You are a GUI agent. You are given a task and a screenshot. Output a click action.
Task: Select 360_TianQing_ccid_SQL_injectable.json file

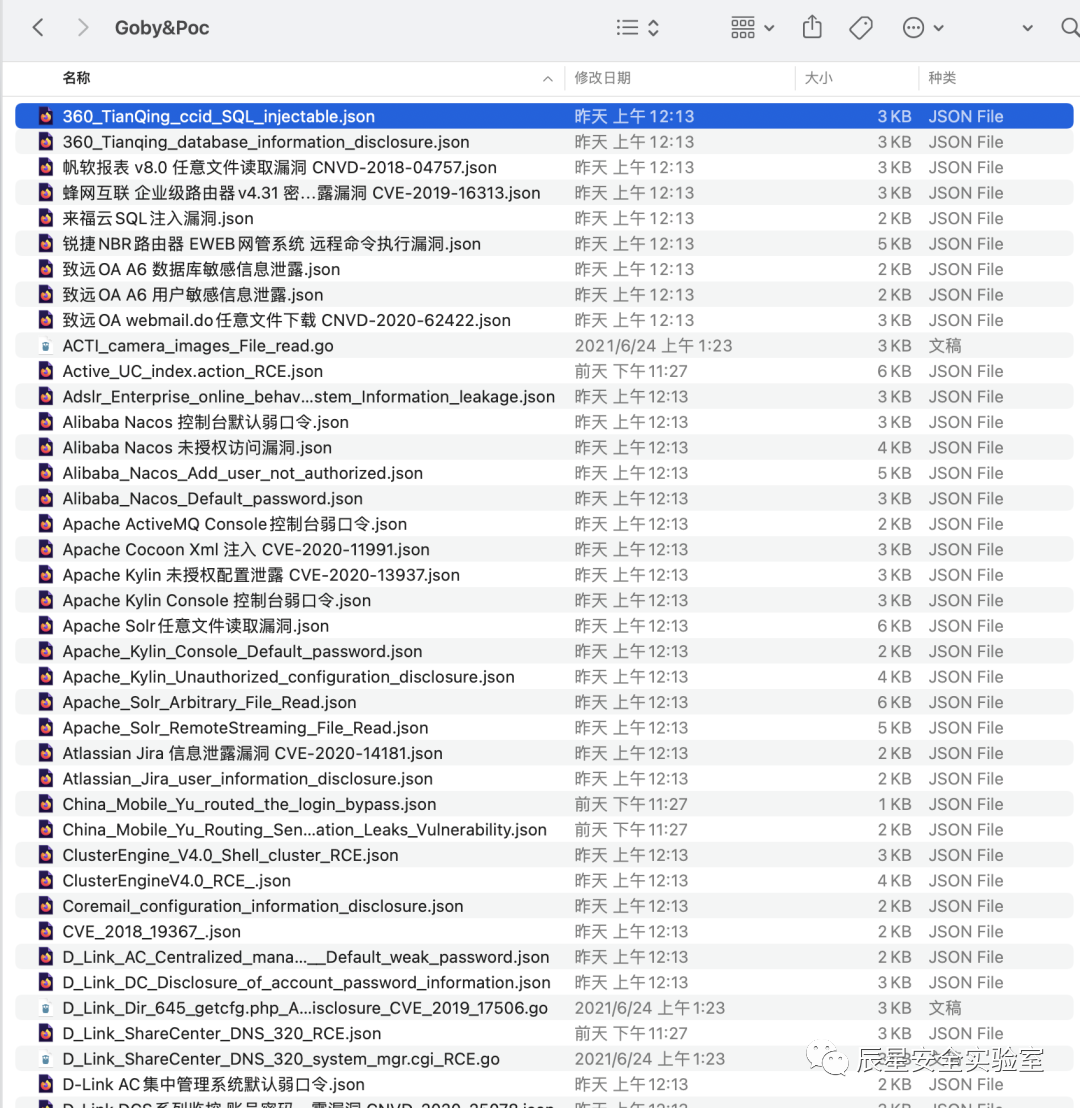coord(544,116)
